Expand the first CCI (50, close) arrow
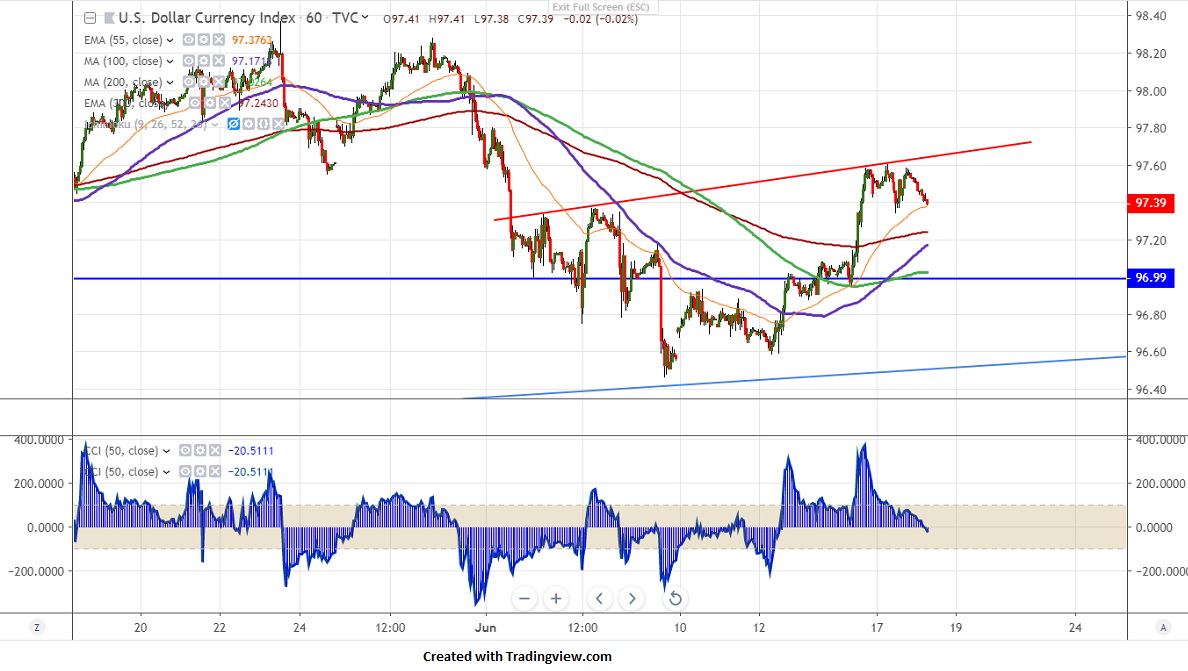1188x671 pixels. (x=166, y=451)
